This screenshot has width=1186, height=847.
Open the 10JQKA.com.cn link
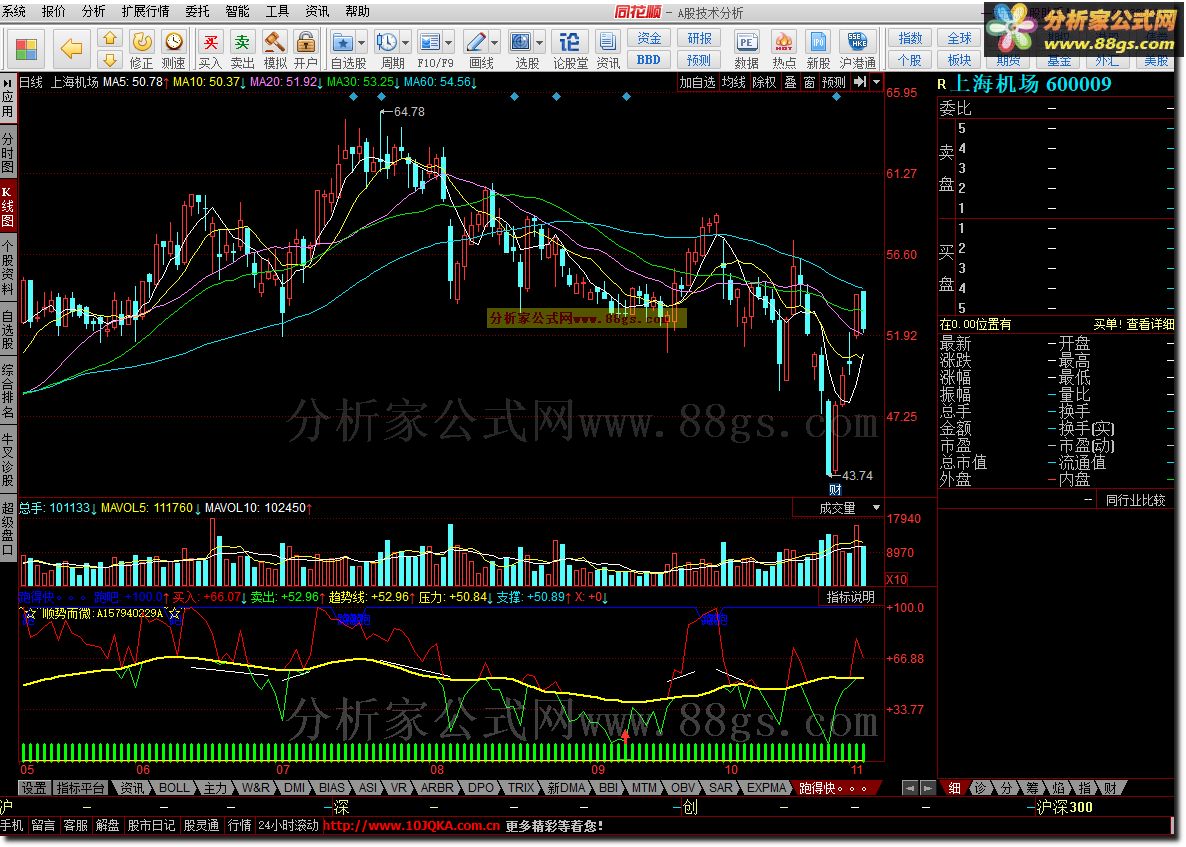pos(411,826)
